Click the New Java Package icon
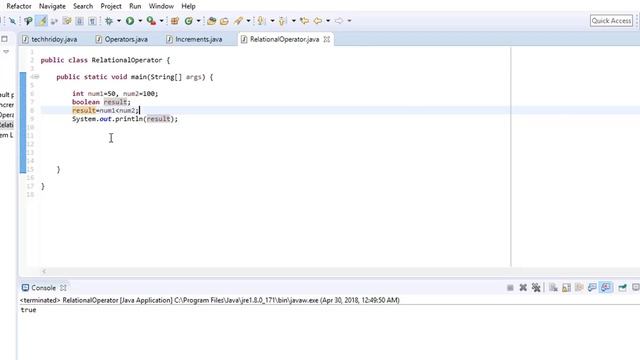The image size is (640, 360). coord(175,21)
